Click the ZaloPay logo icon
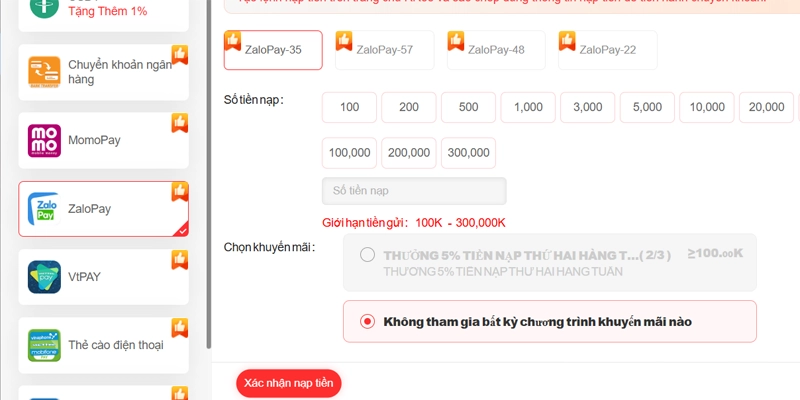This screenshot has width=800, height=400. [44, 209]
